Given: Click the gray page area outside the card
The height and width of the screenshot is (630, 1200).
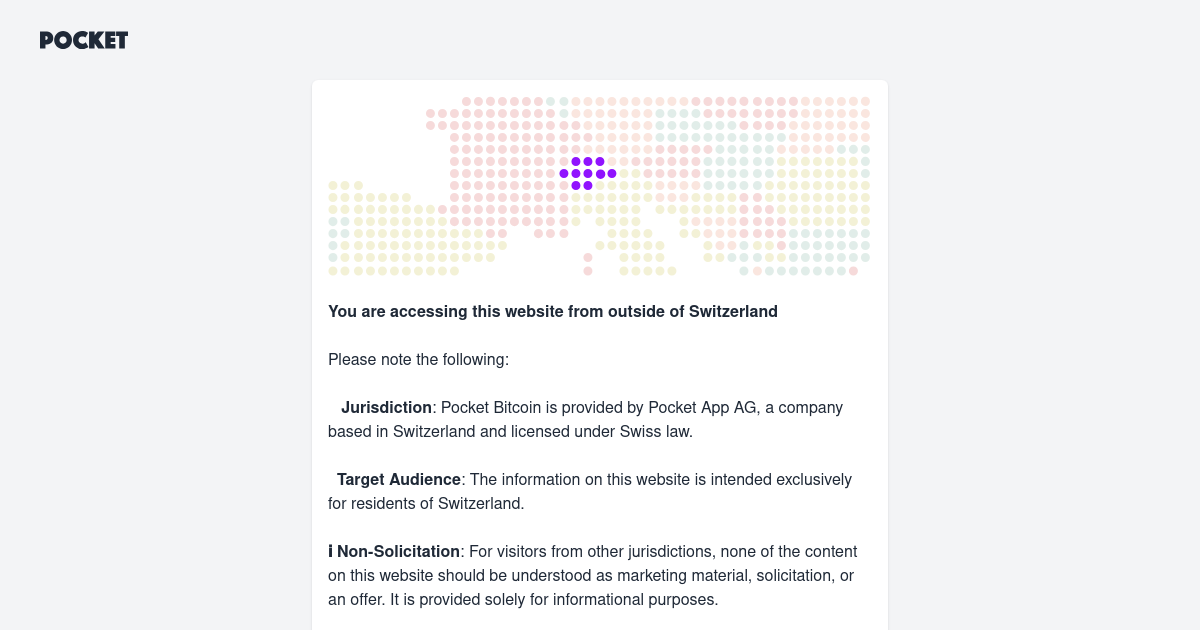Looking at the screenshot, I should (x=150, y=300).
